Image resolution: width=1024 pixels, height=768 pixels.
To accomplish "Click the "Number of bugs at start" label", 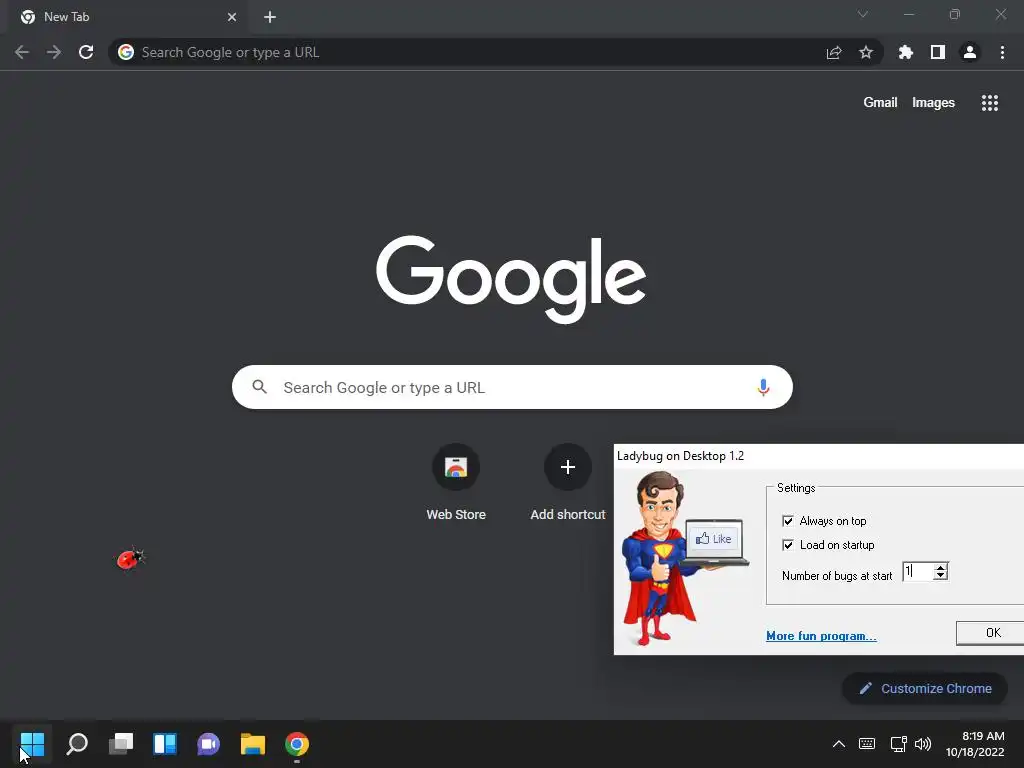I will pos(837,575).
